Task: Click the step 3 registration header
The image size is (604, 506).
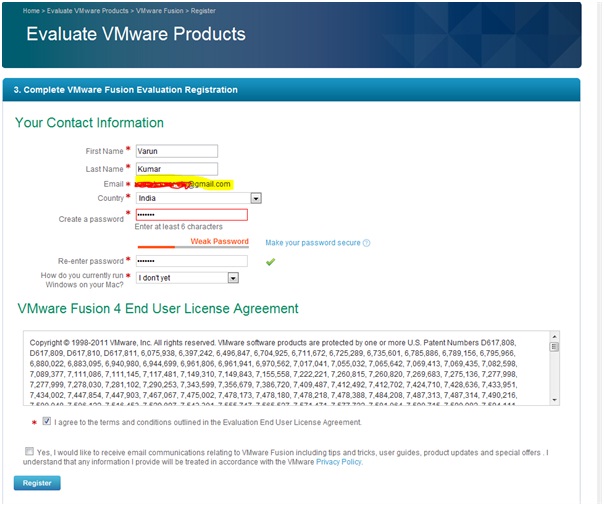Action: (291, 90)
